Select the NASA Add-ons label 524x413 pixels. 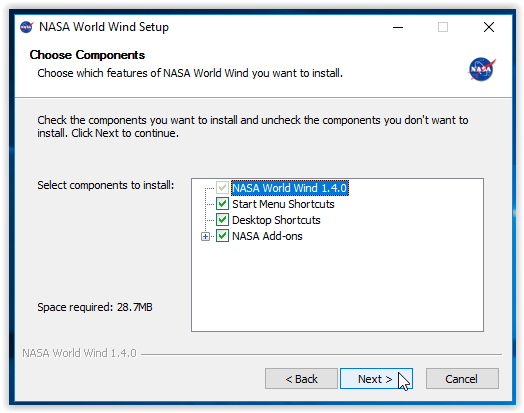click(x=267, y=236)
